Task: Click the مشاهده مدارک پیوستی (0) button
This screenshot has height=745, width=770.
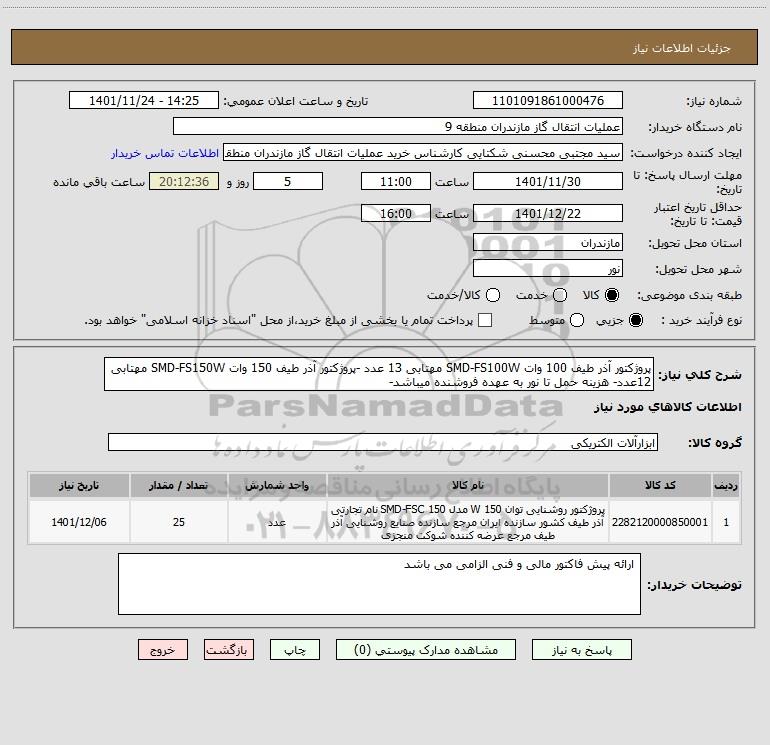Action: pos(426,650)
